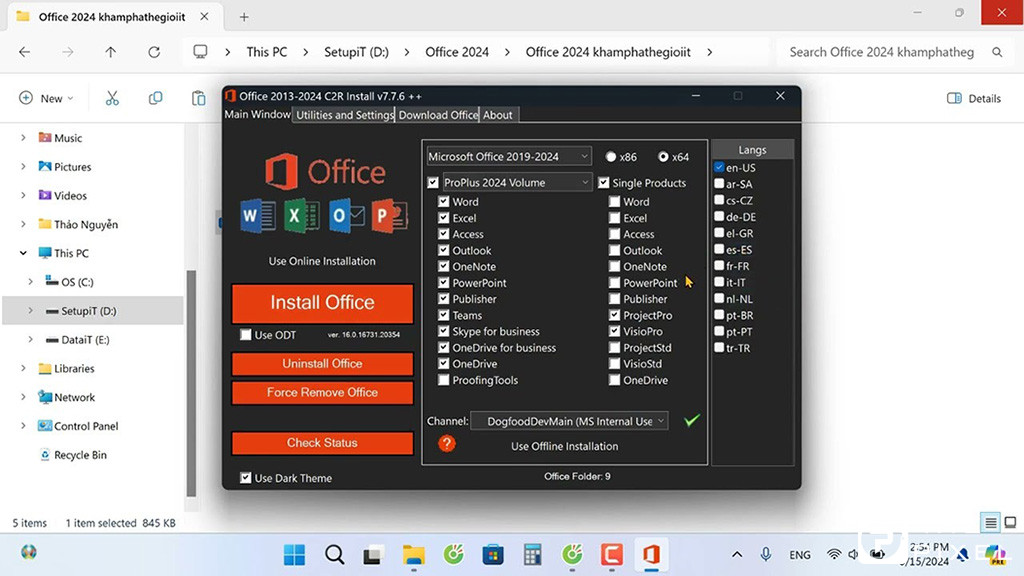Switch to Utilities and Settings tab

click(x=345, y=115)
